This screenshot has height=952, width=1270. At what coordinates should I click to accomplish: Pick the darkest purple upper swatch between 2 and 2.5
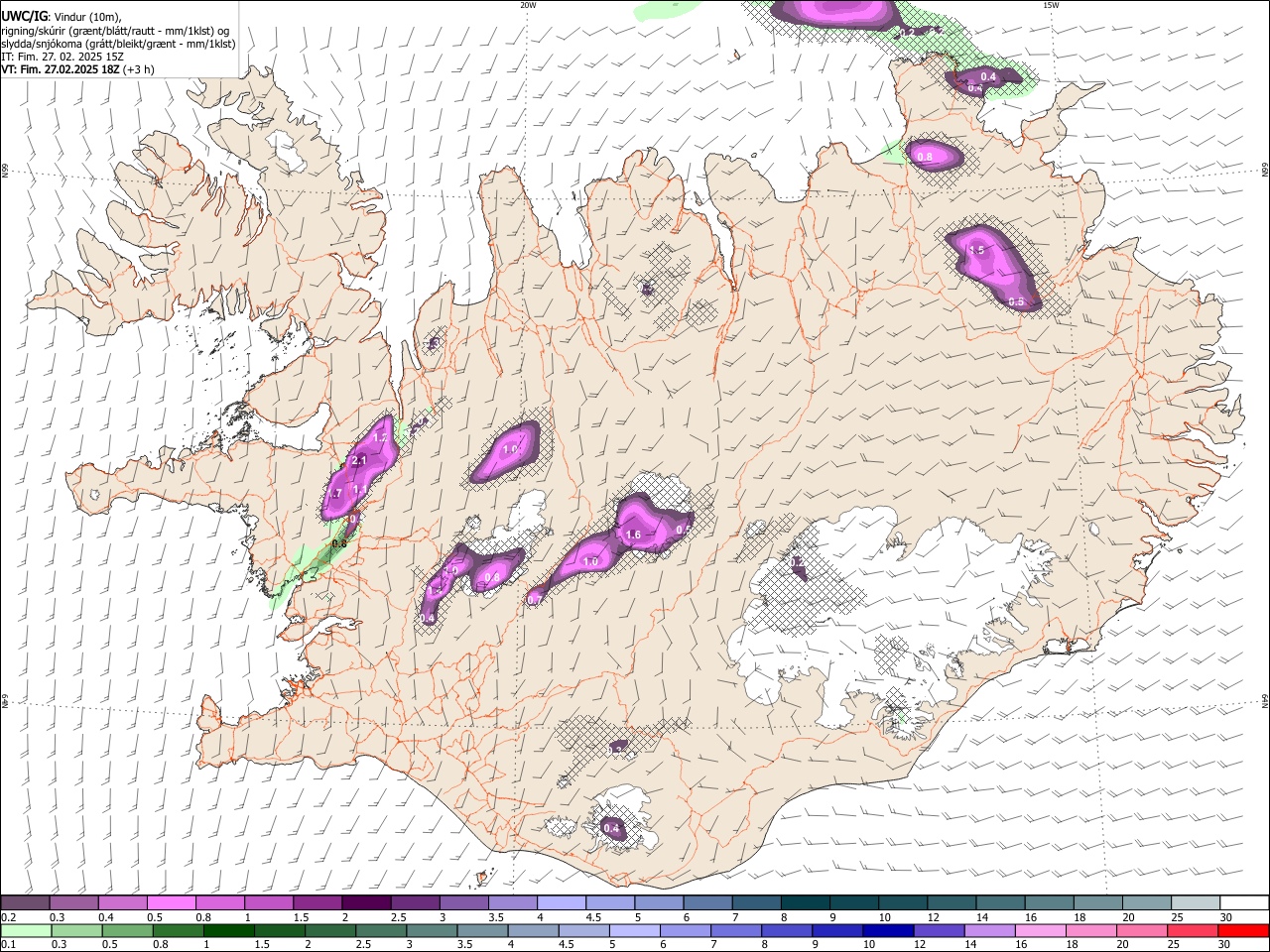click(x=366, y=902)
